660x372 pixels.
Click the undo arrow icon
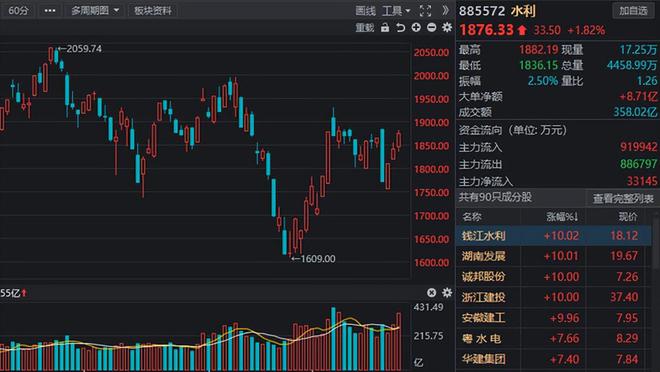pyautogui.click(x=400, y=28)
